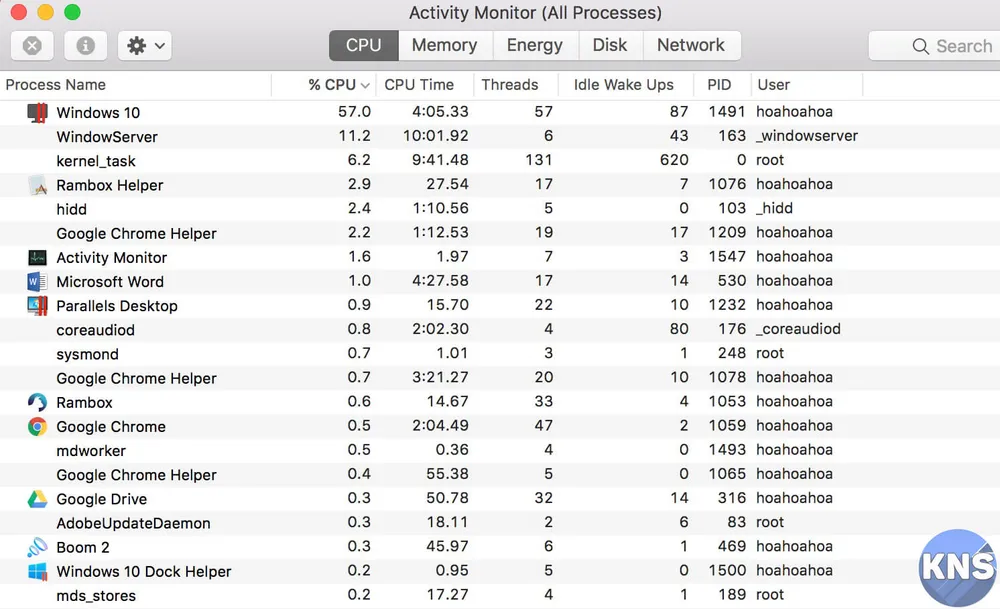Select the hidd process row
Viewport: 1000px width, 609px height.
click(500, 209)
